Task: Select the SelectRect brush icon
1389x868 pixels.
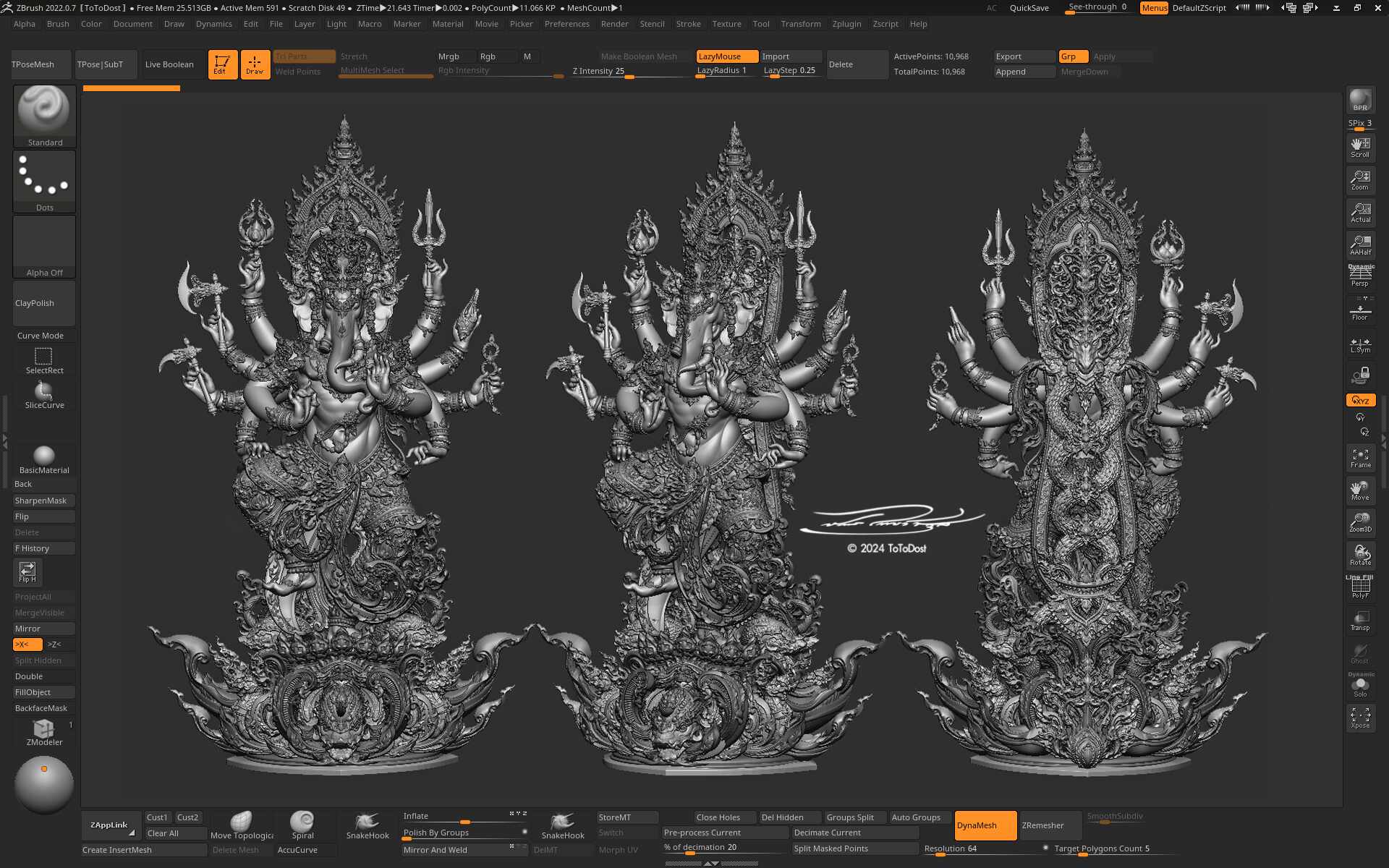Action: pos(44,360)
